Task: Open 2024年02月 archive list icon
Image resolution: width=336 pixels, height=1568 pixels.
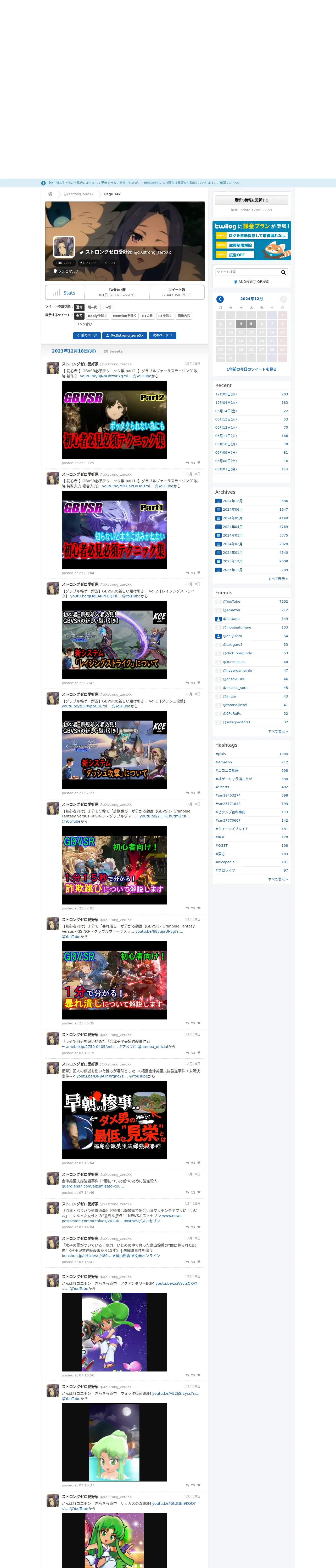Action: [x=218, y=544]
